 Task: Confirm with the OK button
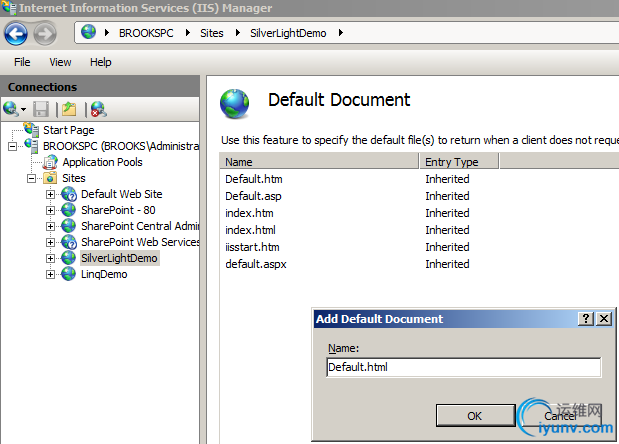coord(476,416)
